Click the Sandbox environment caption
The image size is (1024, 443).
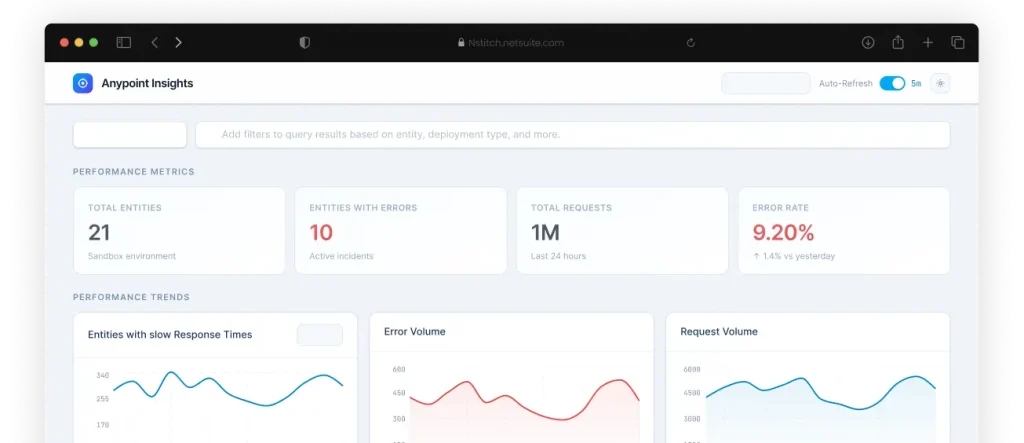[x=132, y=256]
